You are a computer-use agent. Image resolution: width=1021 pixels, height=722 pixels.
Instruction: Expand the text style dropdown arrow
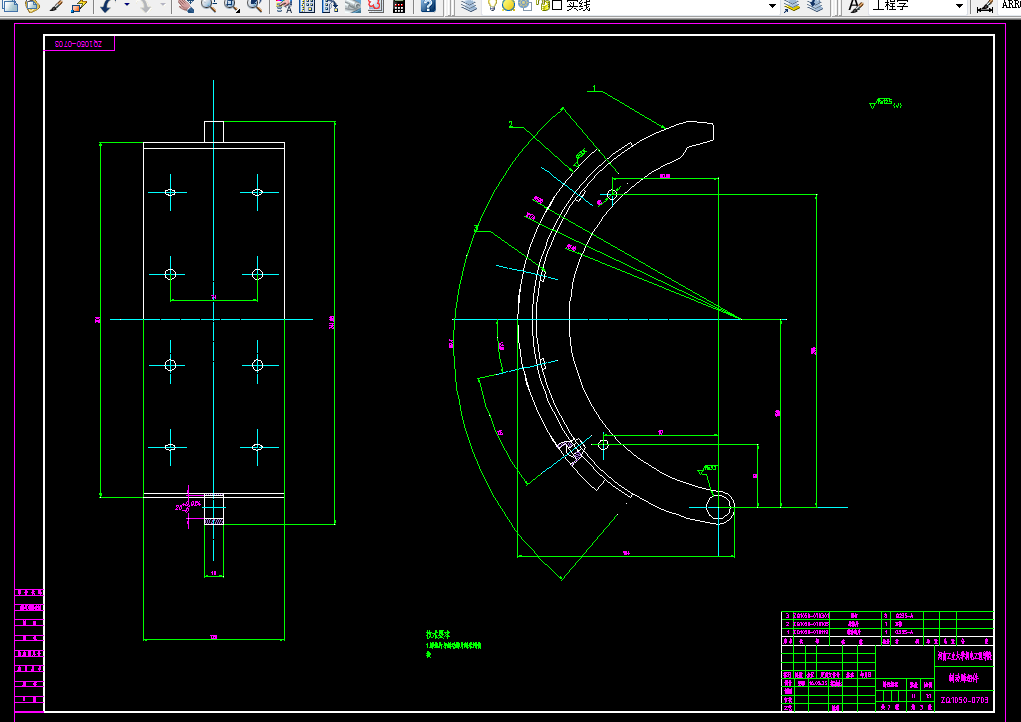pyautogui.click(x=959, y=6)
